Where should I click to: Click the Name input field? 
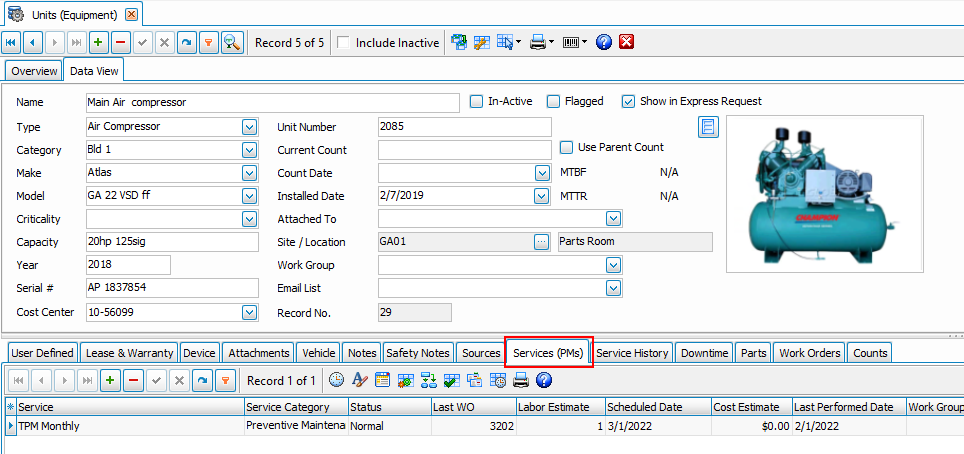272,103
